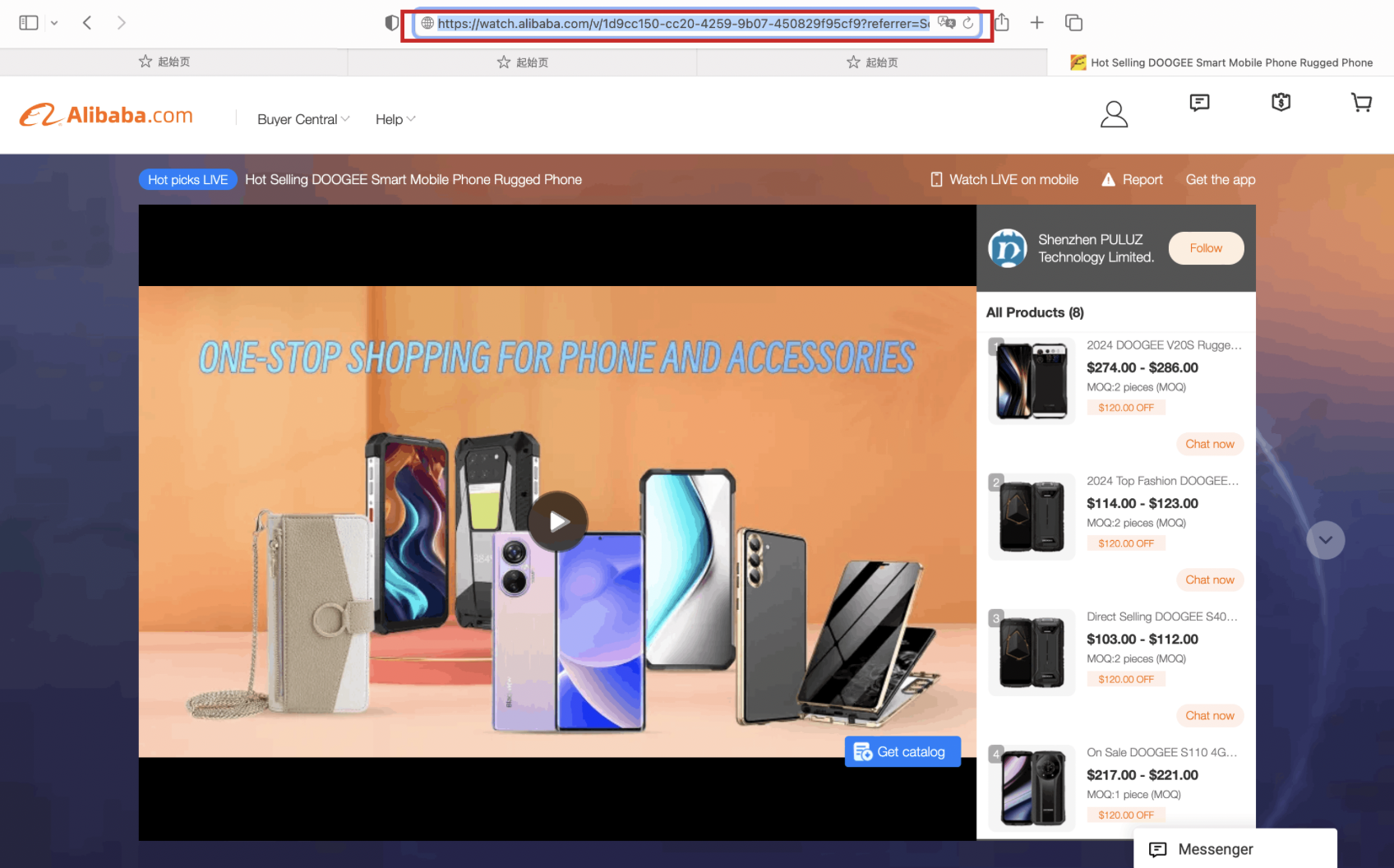This screenshot has width=1394, height=868.
Task: Open On Sale DOOGEE S110 thumbnail
Action: (1032, 787)
